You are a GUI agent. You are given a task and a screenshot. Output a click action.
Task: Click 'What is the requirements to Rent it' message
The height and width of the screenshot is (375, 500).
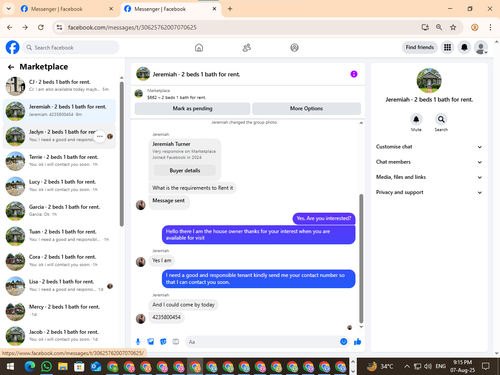pyautogui.click(x=192, y=188)
